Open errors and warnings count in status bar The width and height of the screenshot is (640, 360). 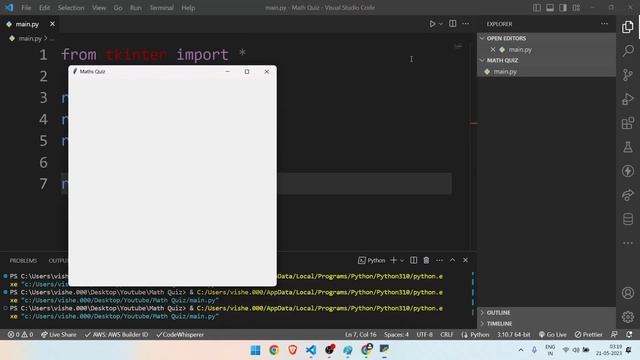click(20, 335)
